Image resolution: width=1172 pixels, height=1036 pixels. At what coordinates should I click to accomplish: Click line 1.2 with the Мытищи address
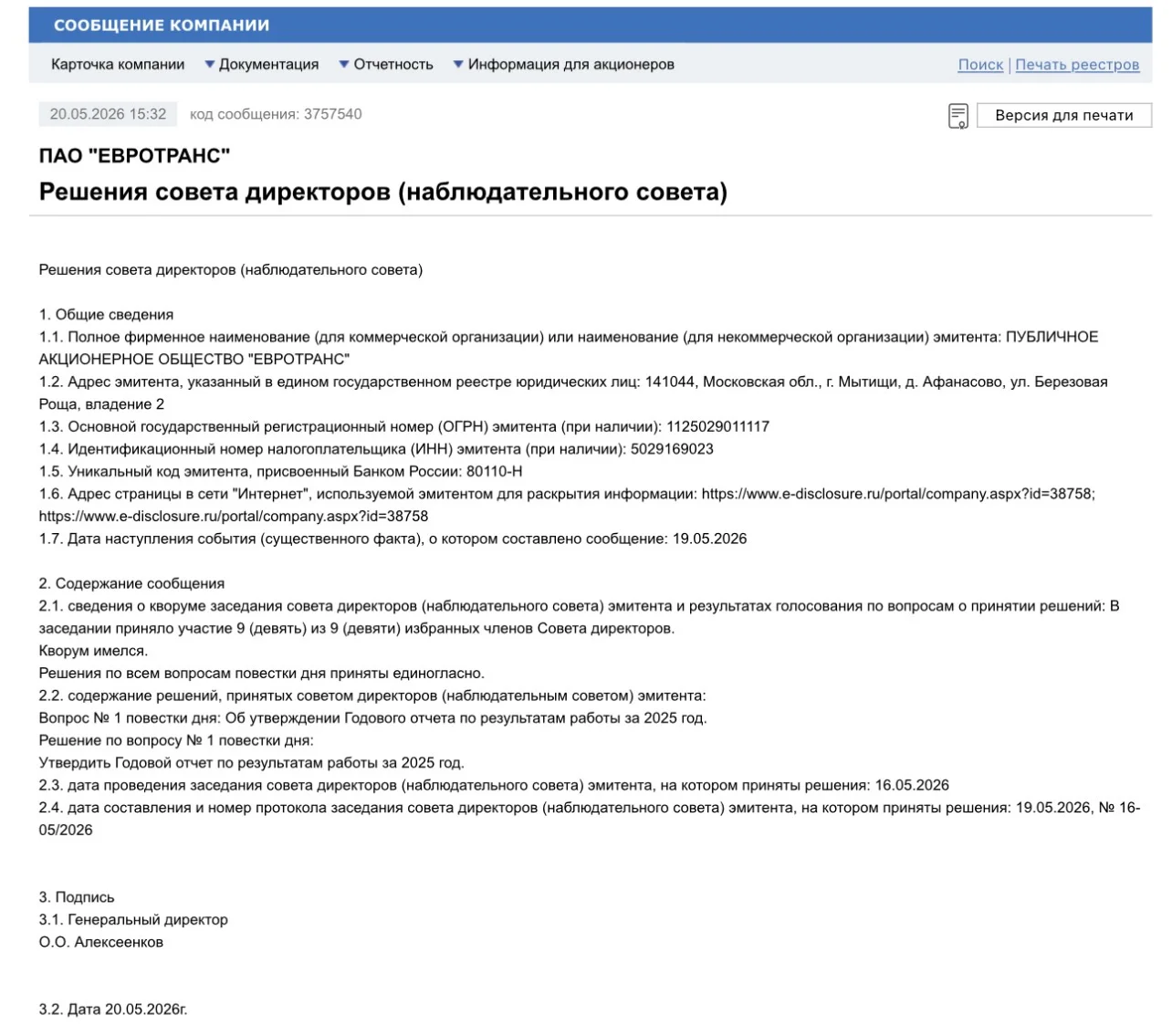click(573, 392)
